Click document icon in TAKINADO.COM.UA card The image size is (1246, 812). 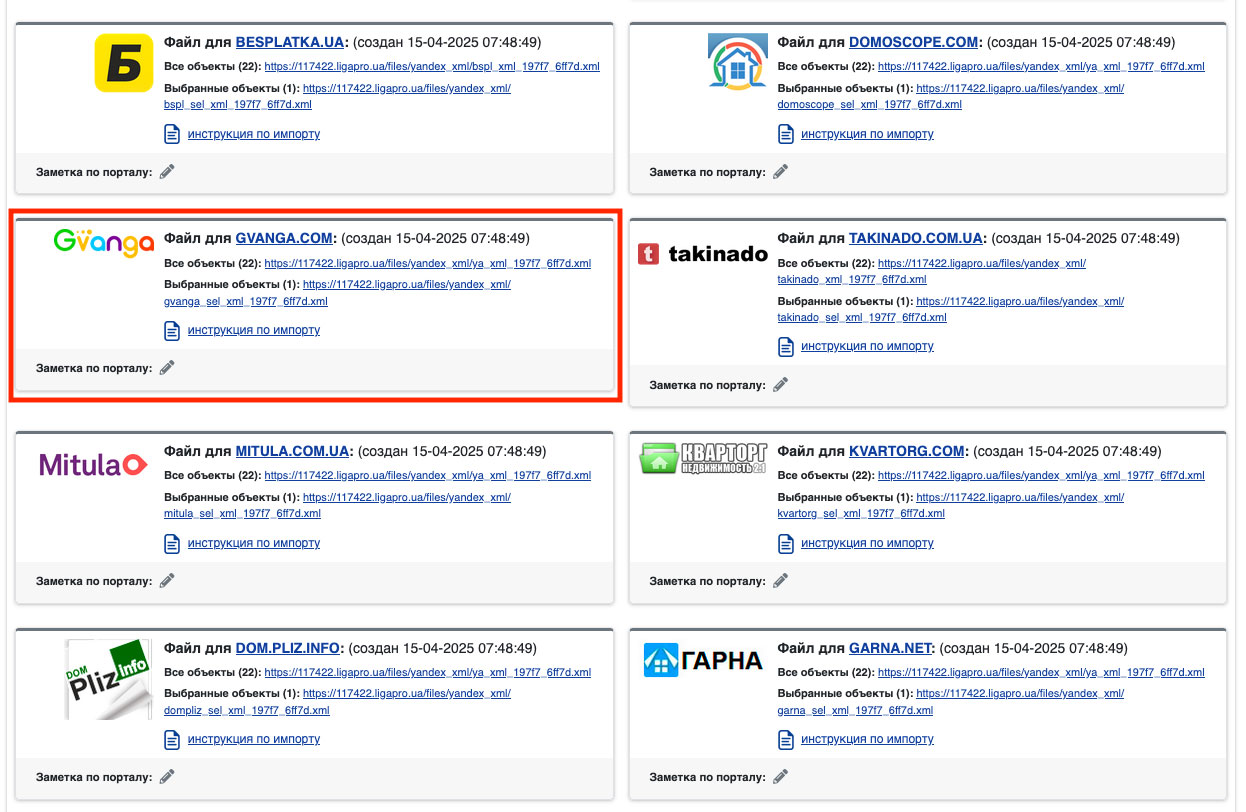786,346
